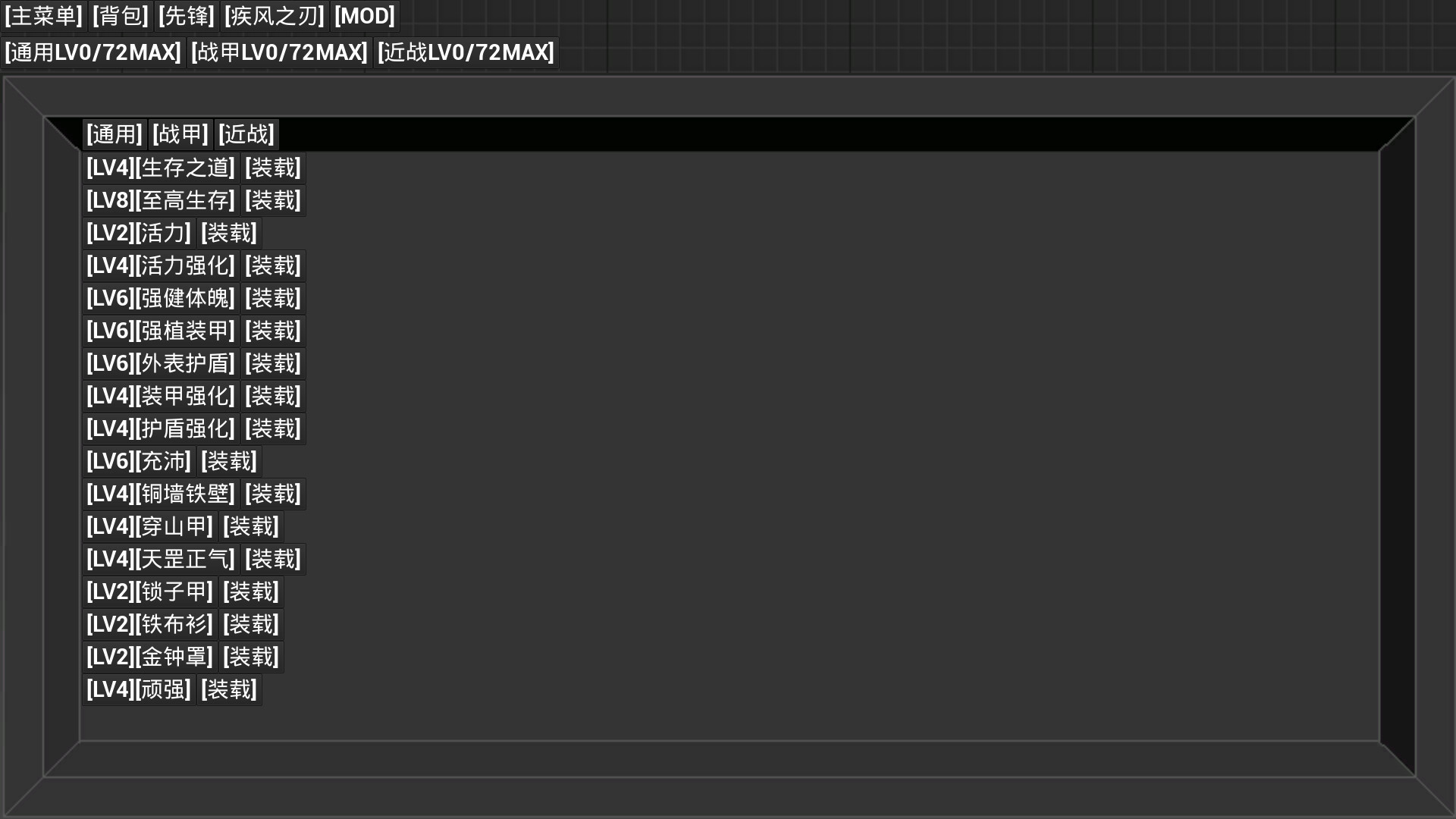Select the 近战LV0/72MAX slot tab

pos(466,52)
